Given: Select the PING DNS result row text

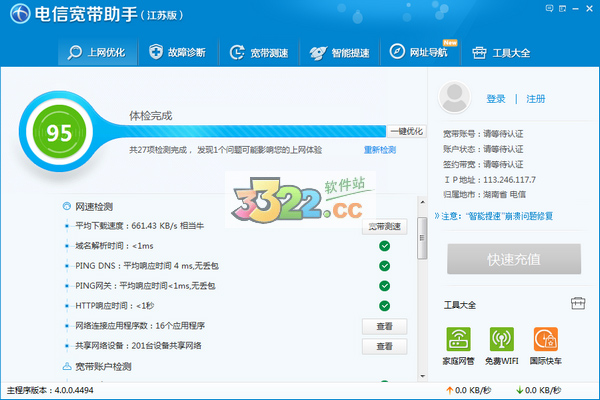Looking at the screenshot, I should (147, 266).
